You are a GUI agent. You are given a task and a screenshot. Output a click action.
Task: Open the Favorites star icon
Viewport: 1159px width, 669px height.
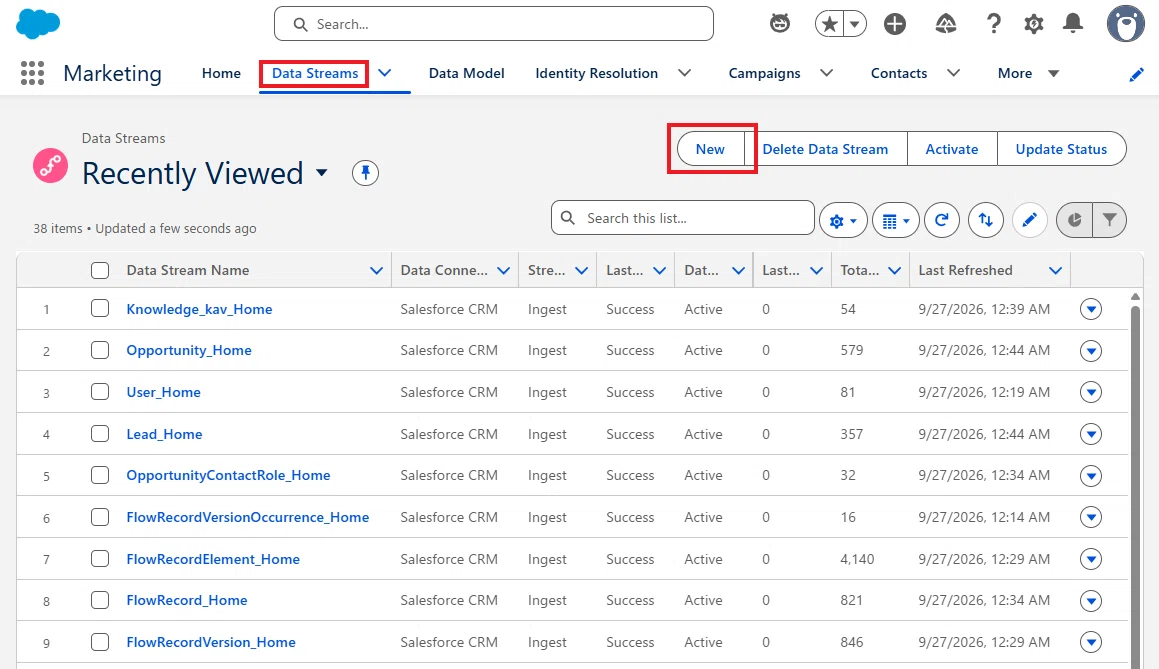point(830,24)
